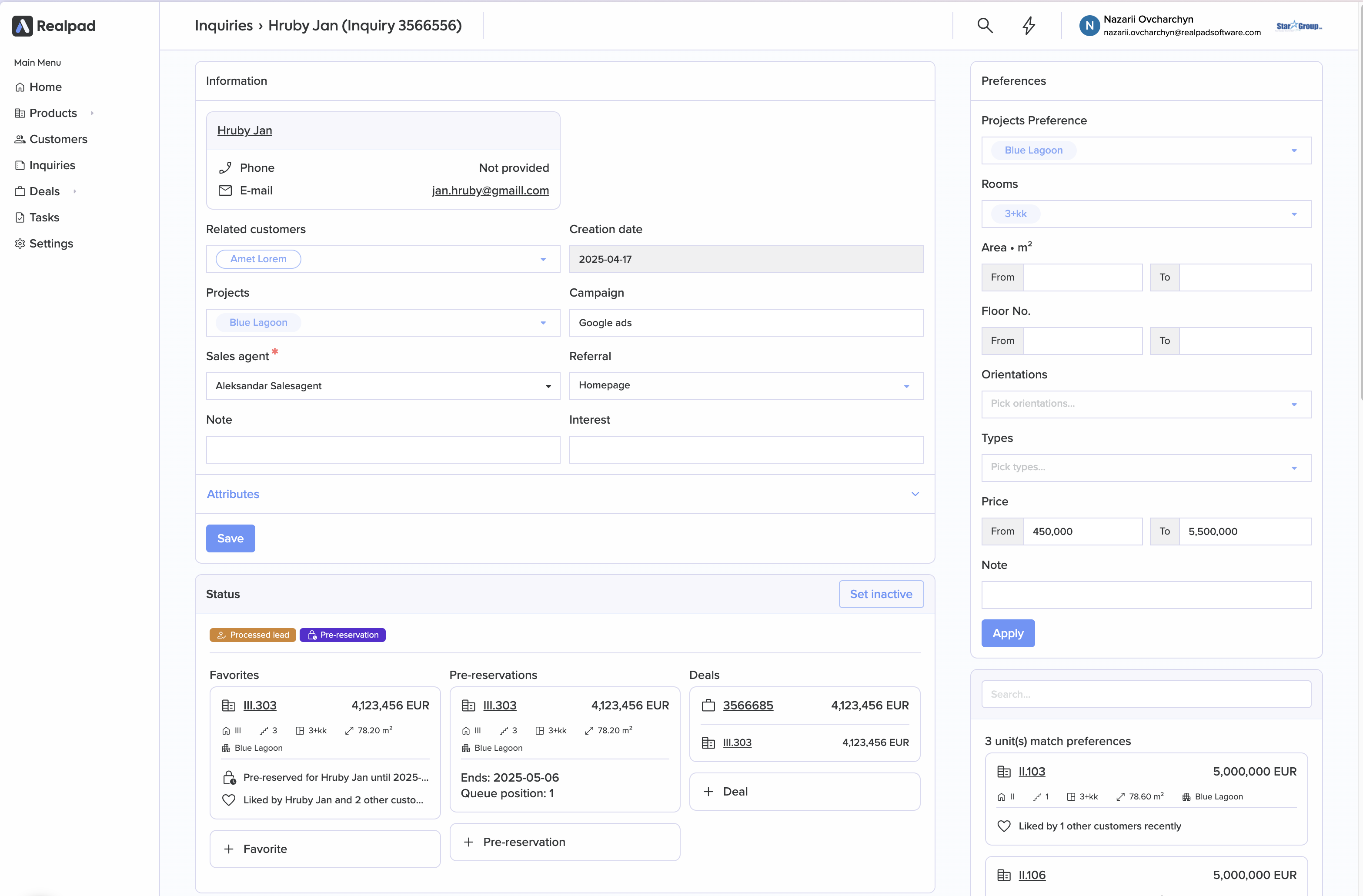1363x896 pixels.
Task: Click the Campaign input field
Action: pyautogui.click(x=745, y=323)
